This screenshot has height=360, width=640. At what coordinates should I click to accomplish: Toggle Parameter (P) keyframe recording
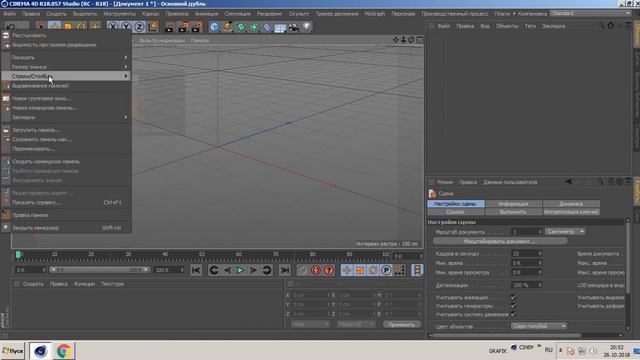point(386,270)
